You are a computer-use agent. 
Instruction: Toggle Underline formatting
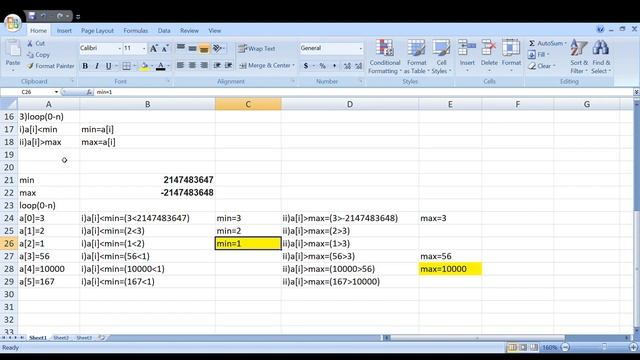pyautogui.click(x=108, y=66)
